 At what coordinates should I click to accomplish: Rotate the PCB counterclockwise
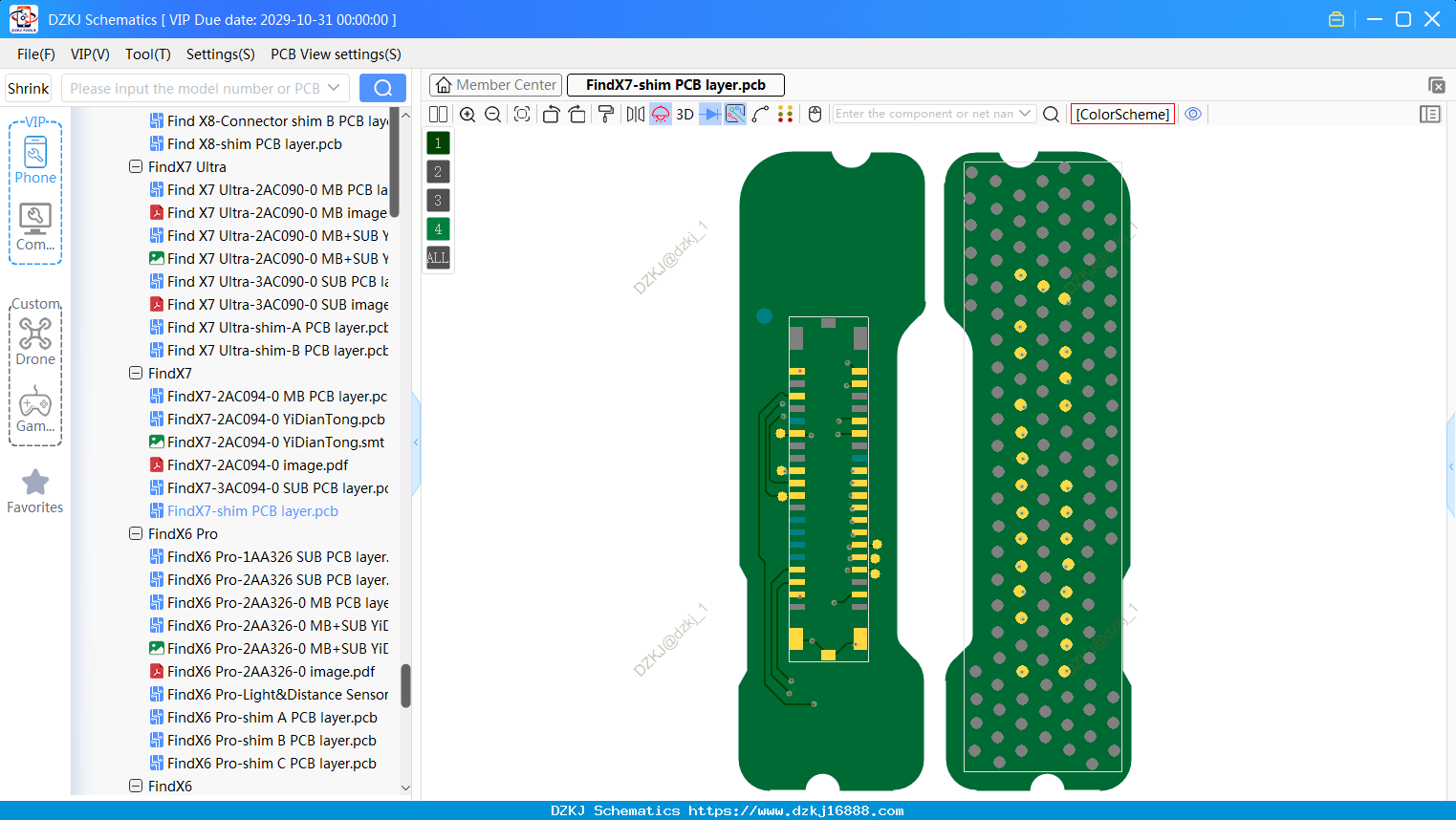(x=551, y=114)
